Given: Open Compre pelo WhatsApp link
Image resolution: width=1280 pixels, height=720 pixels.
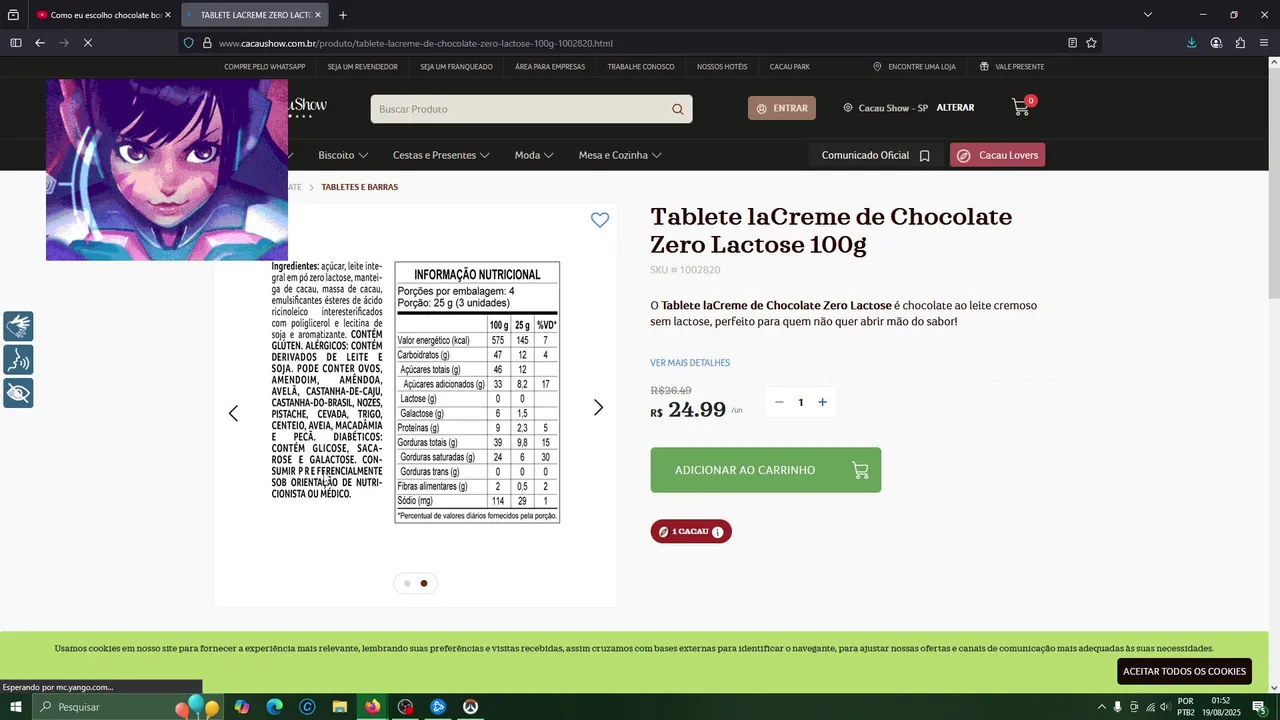Looking at the screenshot, I should (x=264, y=67).
